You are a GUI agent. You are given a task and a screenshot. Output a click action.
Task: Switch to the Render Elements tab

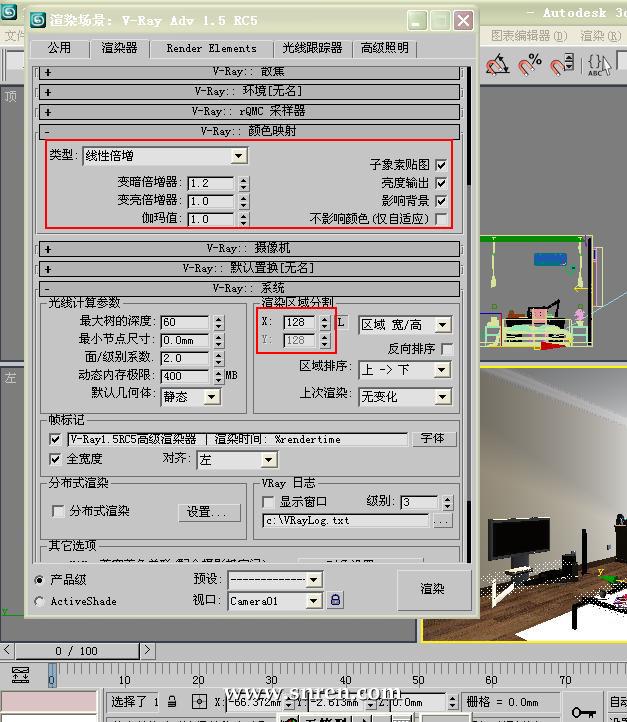(211, 48)
